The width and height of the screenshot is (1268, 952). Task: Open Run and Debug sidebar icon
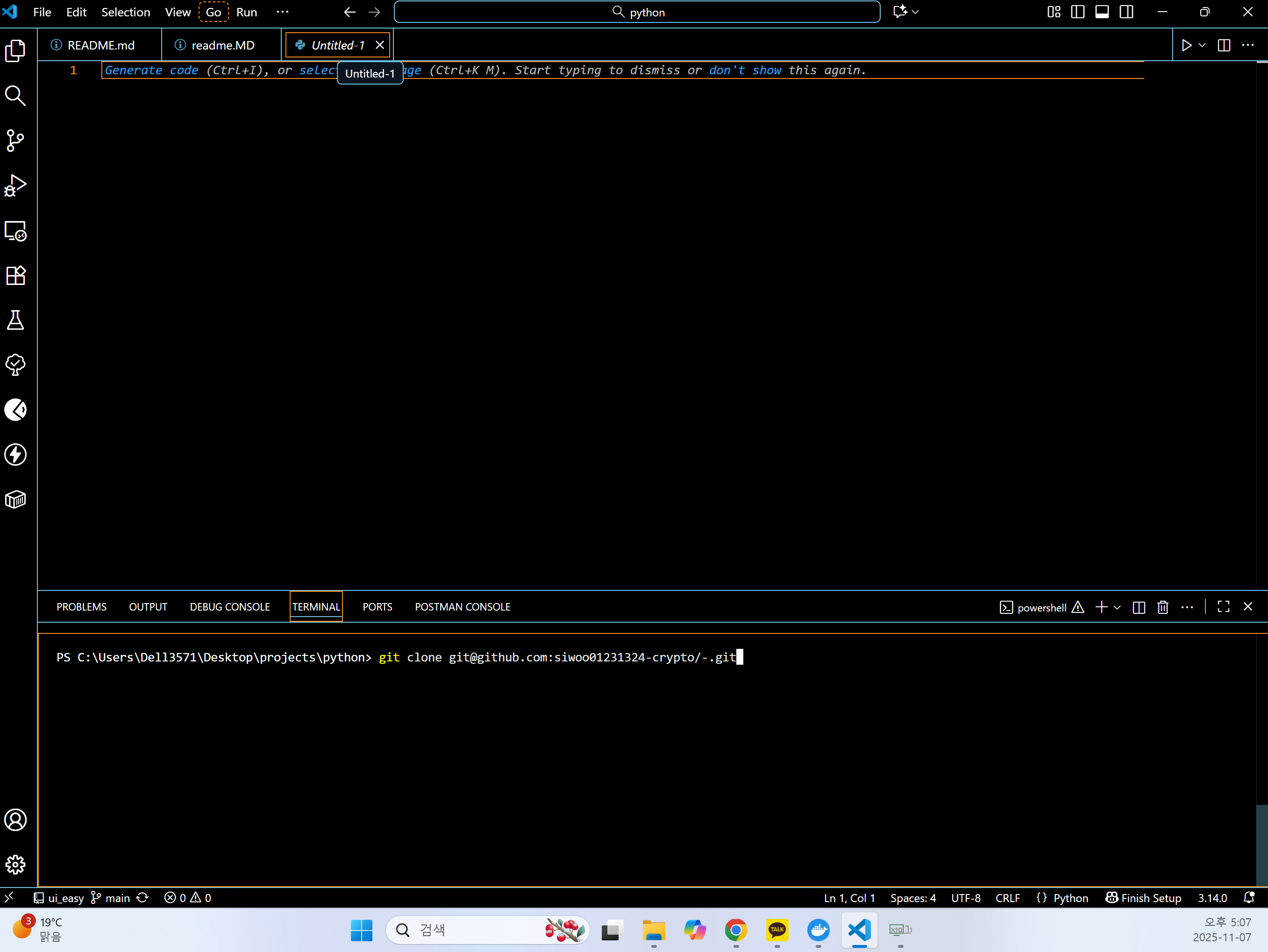pyautogui.click(x=15, y=185)
